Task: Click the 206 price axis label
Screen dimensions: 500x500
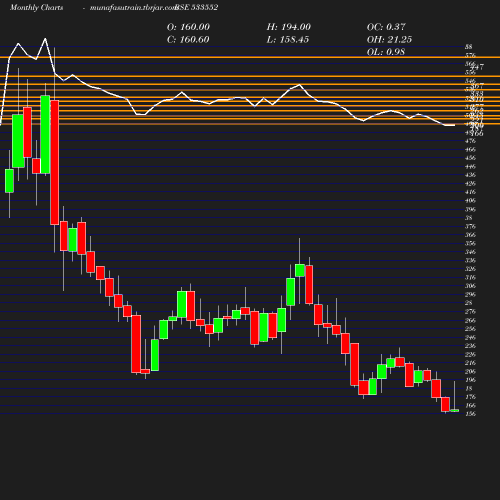Action: [x=470, y=371]
